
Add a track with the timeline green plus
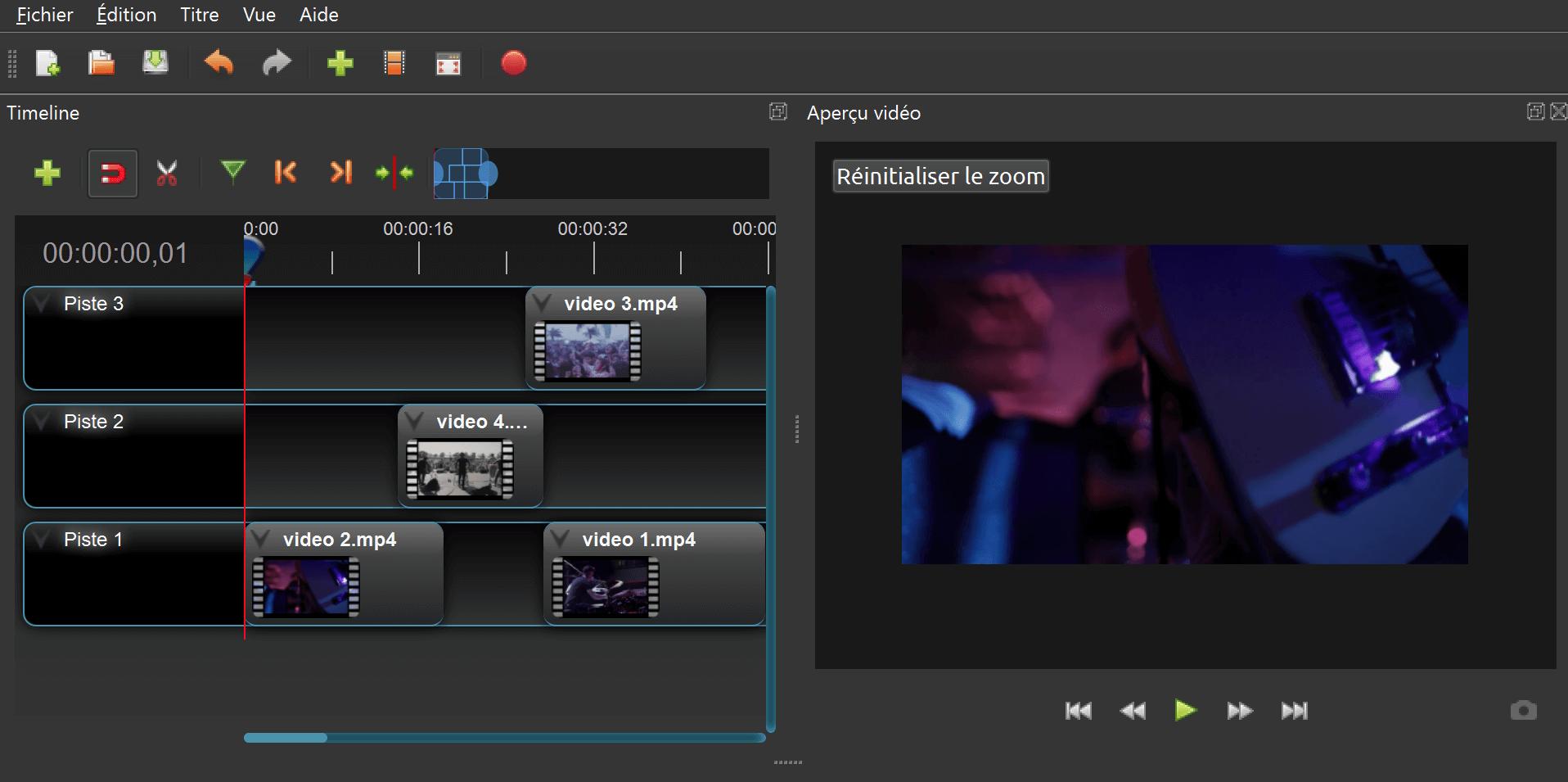[47, 173]
